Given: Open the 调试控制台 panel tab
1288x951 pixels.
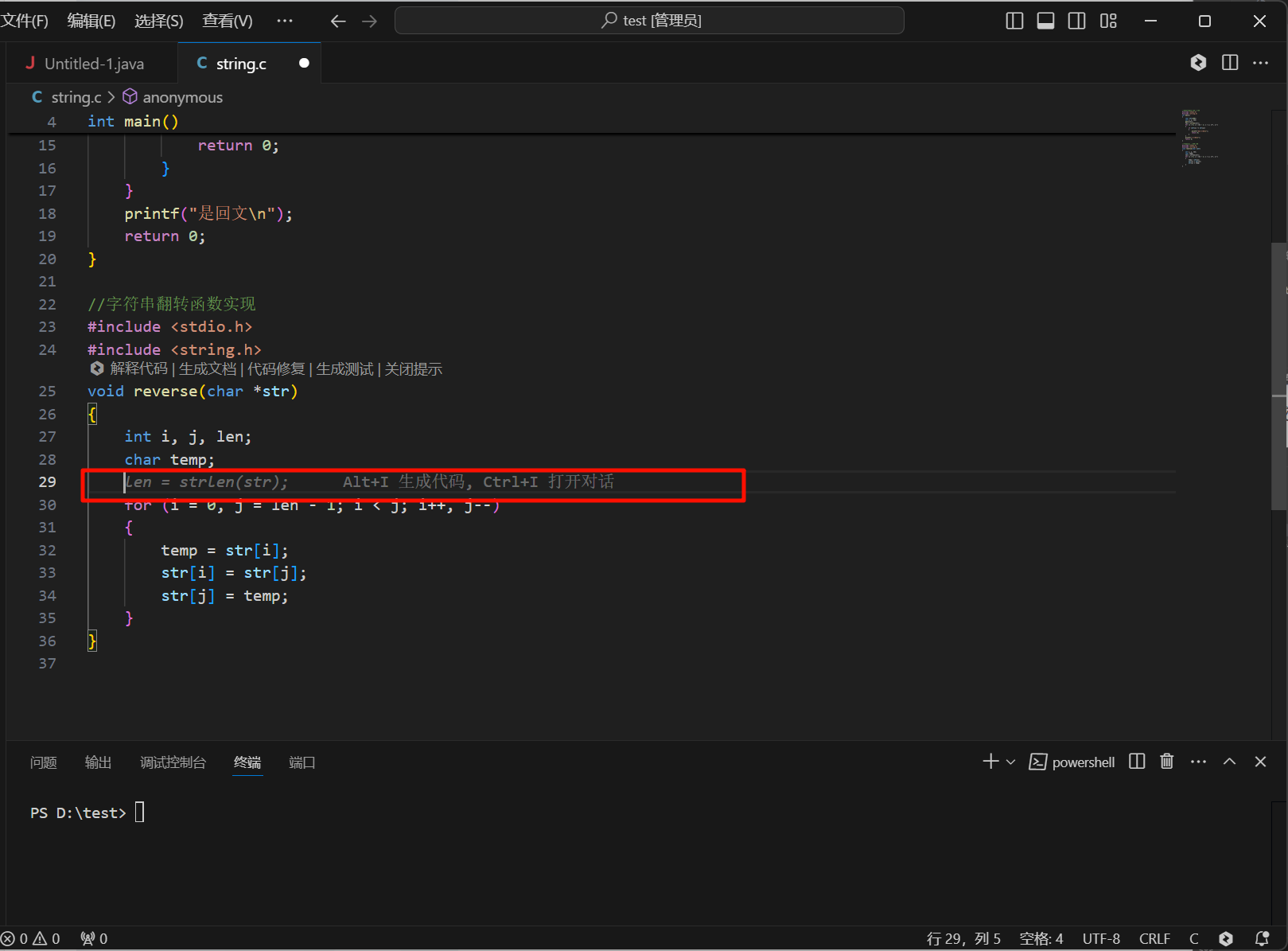Looking at the screenshot, I should click(x=173, y=762).
